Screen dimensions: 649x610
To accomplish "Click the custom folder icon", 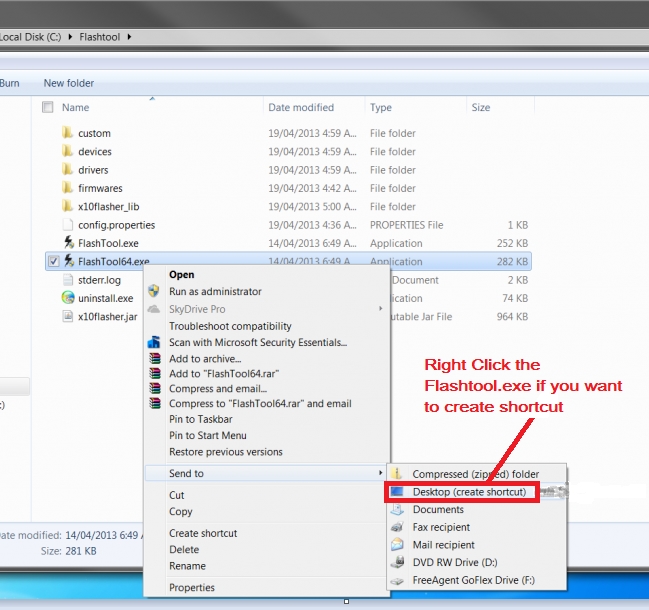I will click(x=67, y=133).
